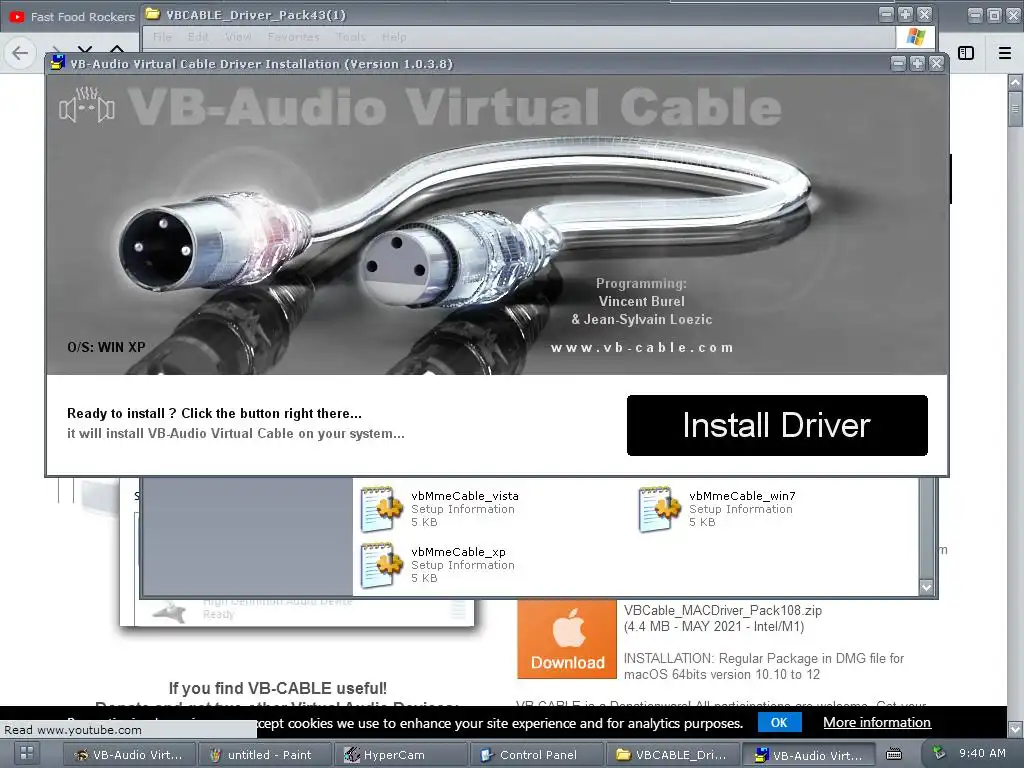Open the vbMmeCable_vista setup file icon
Image resolution: width=1024 pixels, height=768 pixels.
(381, 509)
